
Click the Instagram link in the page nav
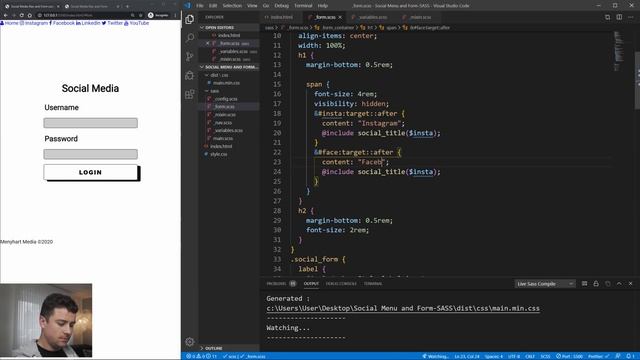point(34,23)
